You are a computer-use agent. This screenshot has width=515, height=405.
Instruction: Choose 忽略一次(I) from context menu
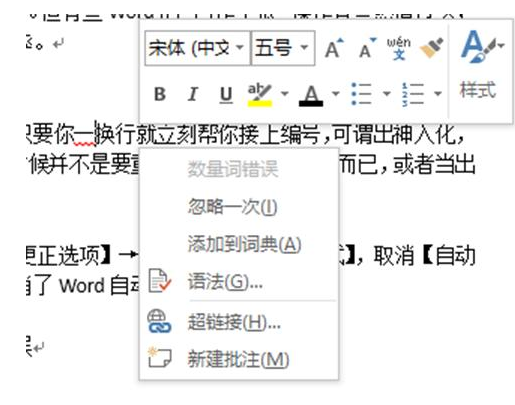pyautogui.click(x=239, y=207)
